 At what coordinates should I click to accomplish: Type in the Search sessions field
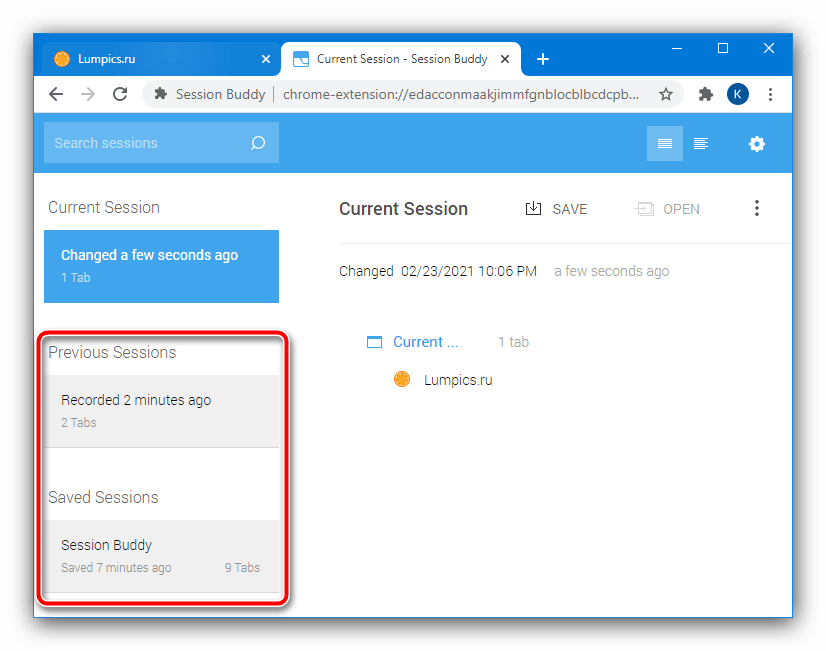(145, 143)
